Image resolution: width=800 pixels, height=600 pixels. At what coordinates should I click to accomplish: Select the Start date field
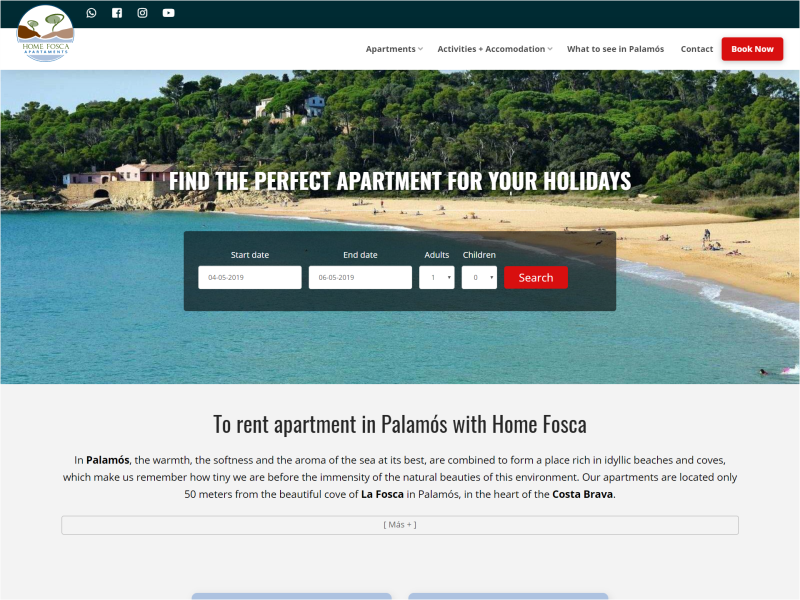coord(250,278)
